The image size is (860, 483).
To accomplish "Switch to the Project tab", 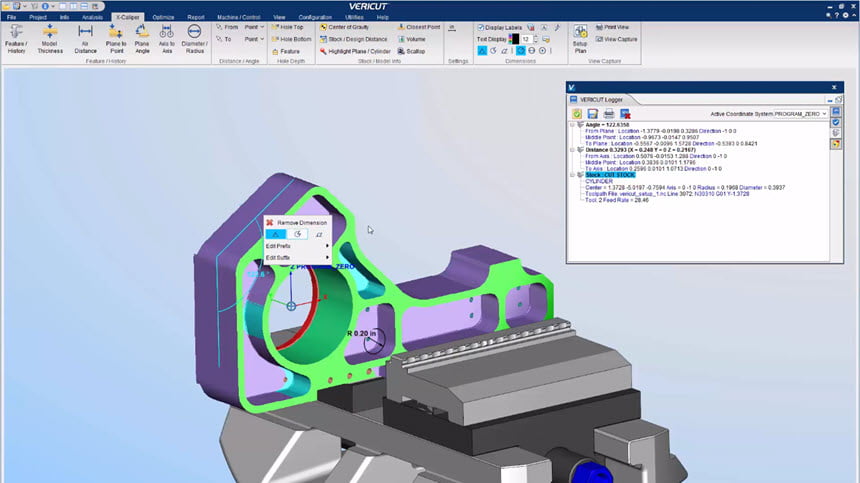I will click(x=38, y=17).
